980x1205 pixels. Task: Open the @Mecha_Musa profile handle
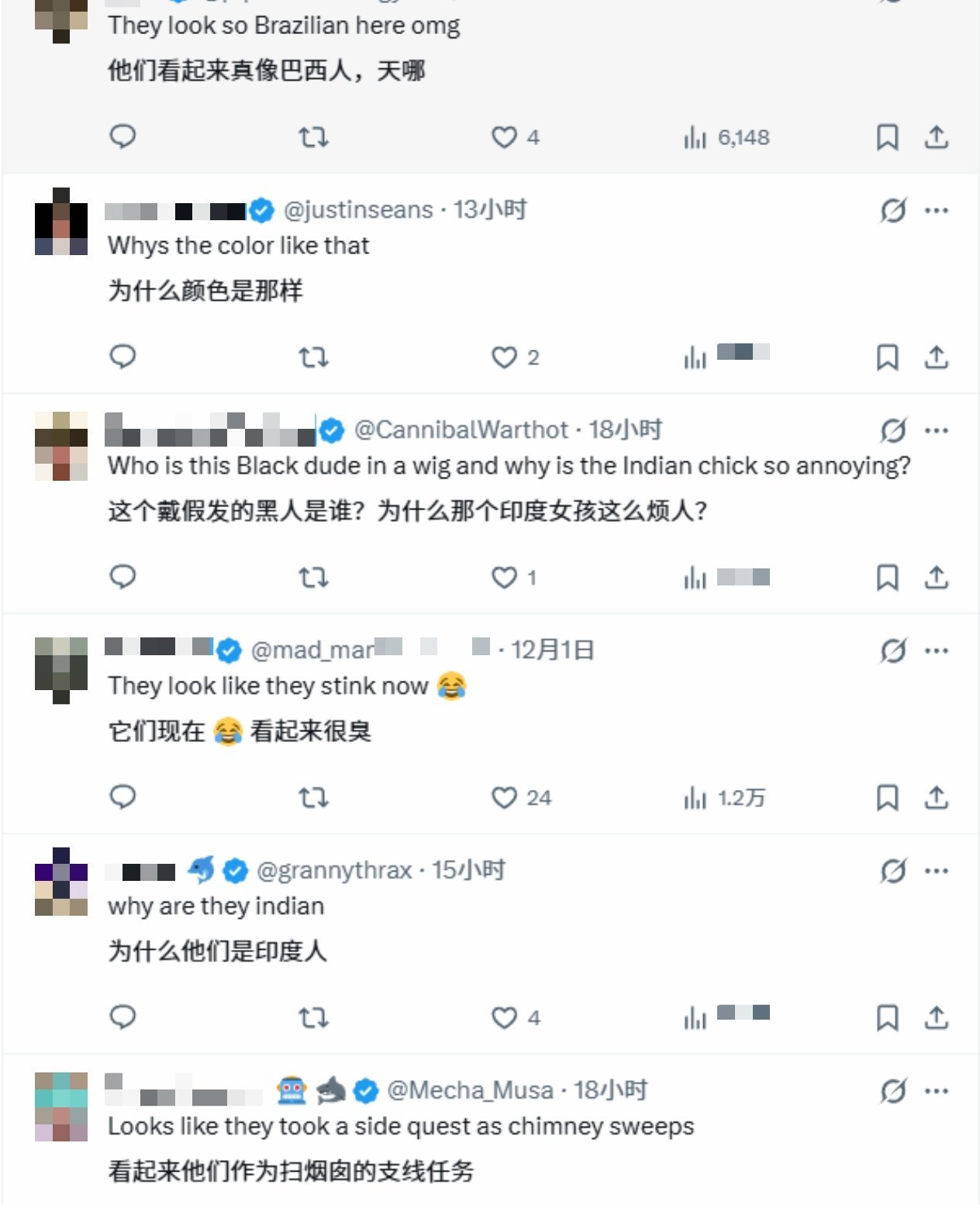coord(470,1090)
